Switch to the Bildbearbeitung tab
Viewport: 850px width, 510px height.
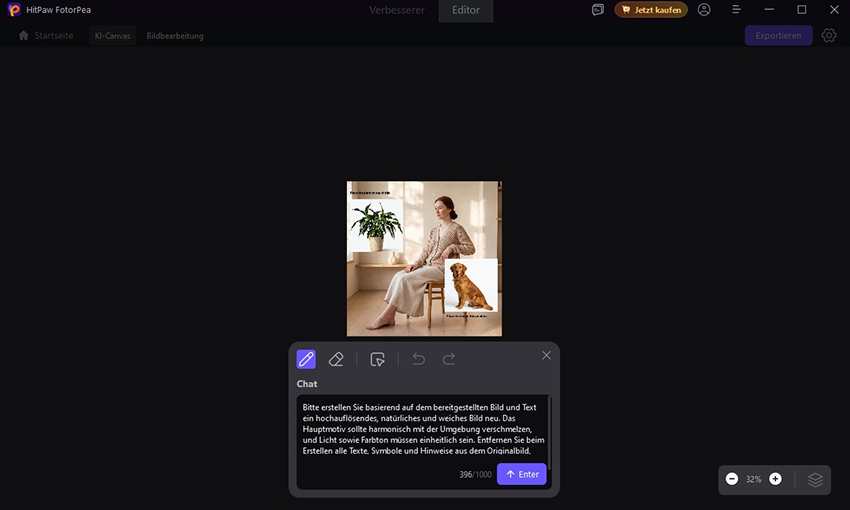175,36
